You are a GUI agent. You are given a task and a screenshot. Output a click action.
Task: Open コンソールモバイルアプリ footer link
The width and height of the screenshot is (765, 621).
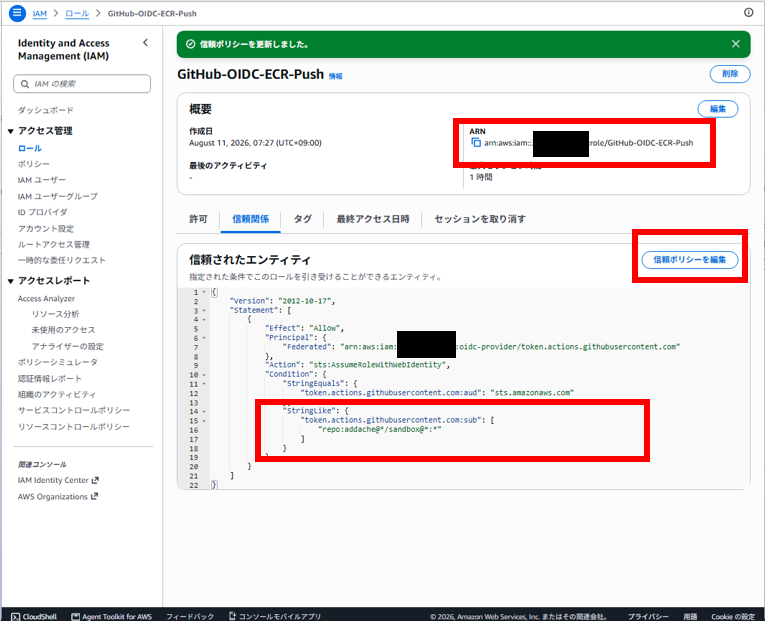(x=275, y=617)
